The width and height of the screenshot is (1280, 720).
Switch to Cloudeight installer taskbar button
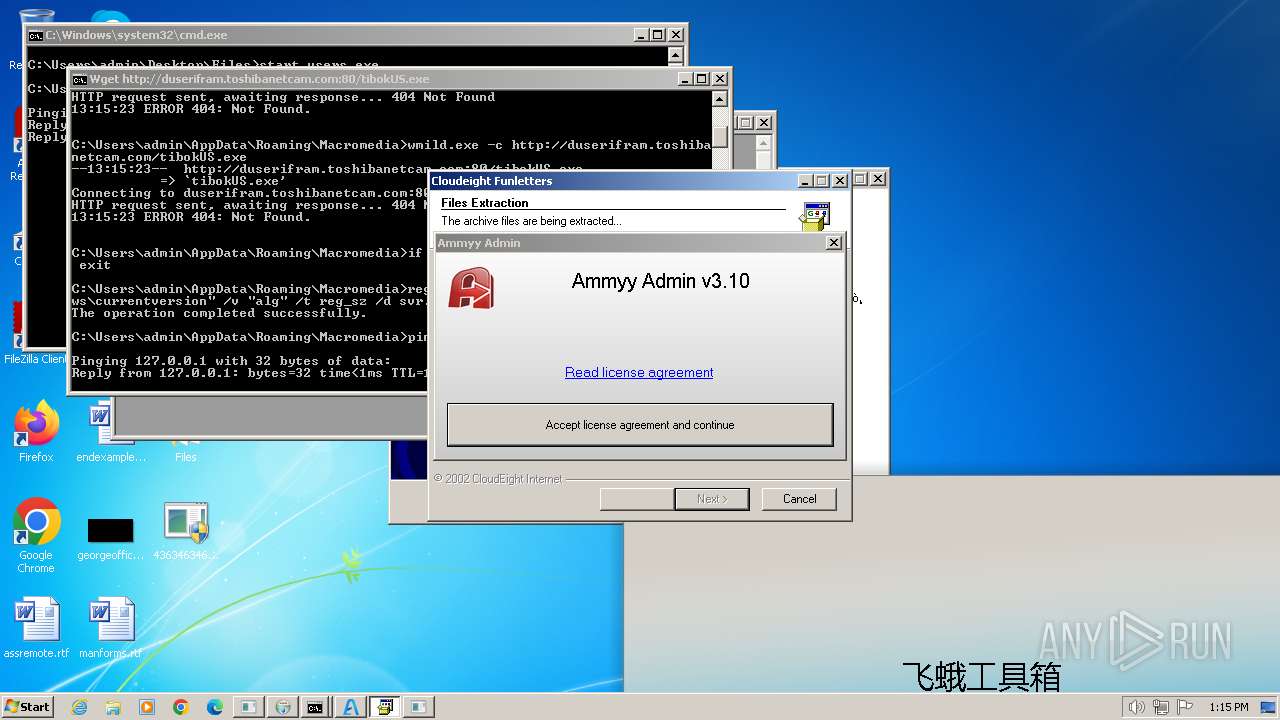point(384,707)
